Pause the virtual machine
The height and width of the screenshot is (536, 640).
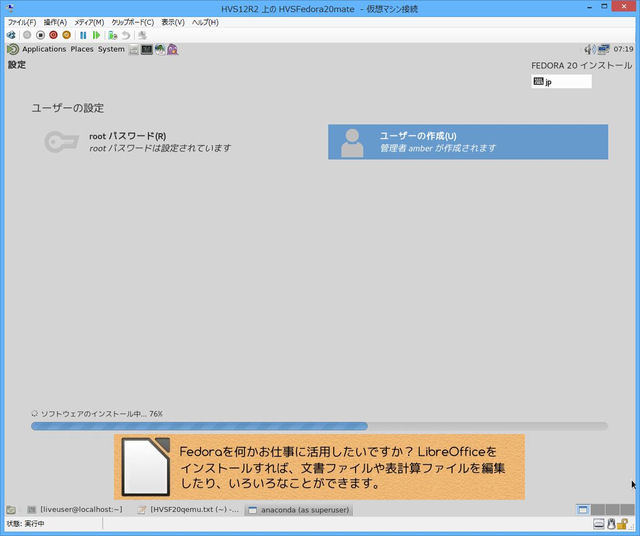(83, 35)
